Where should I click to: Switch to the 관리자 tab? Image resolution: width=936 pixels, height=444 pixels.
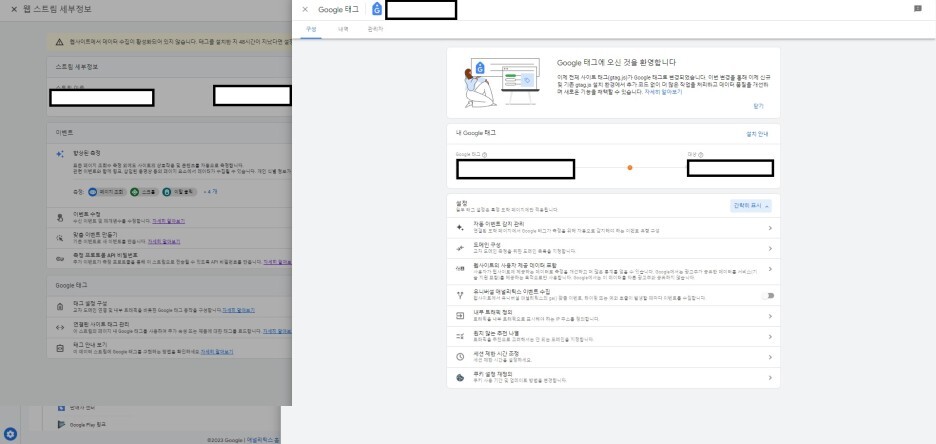pyautogui.click(x=375, y=29)
